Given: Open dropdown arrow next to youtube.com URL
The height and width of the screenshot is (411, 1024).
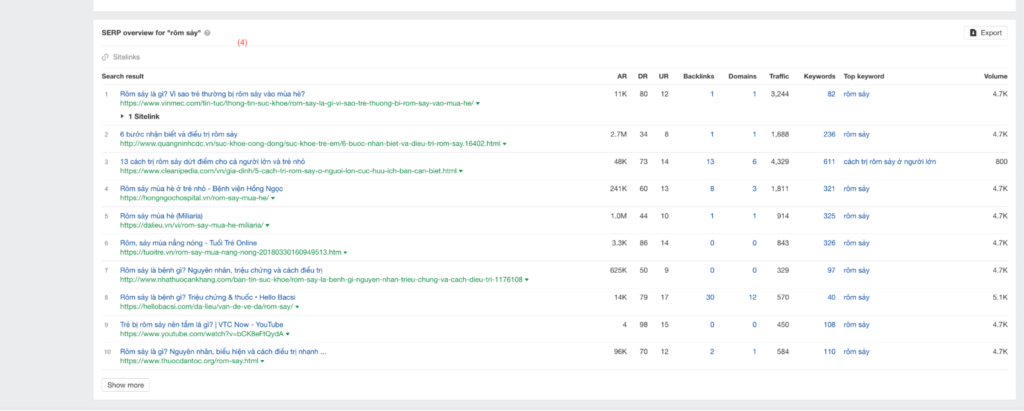Looking at the screenshot, I should (x=287, y=334).
